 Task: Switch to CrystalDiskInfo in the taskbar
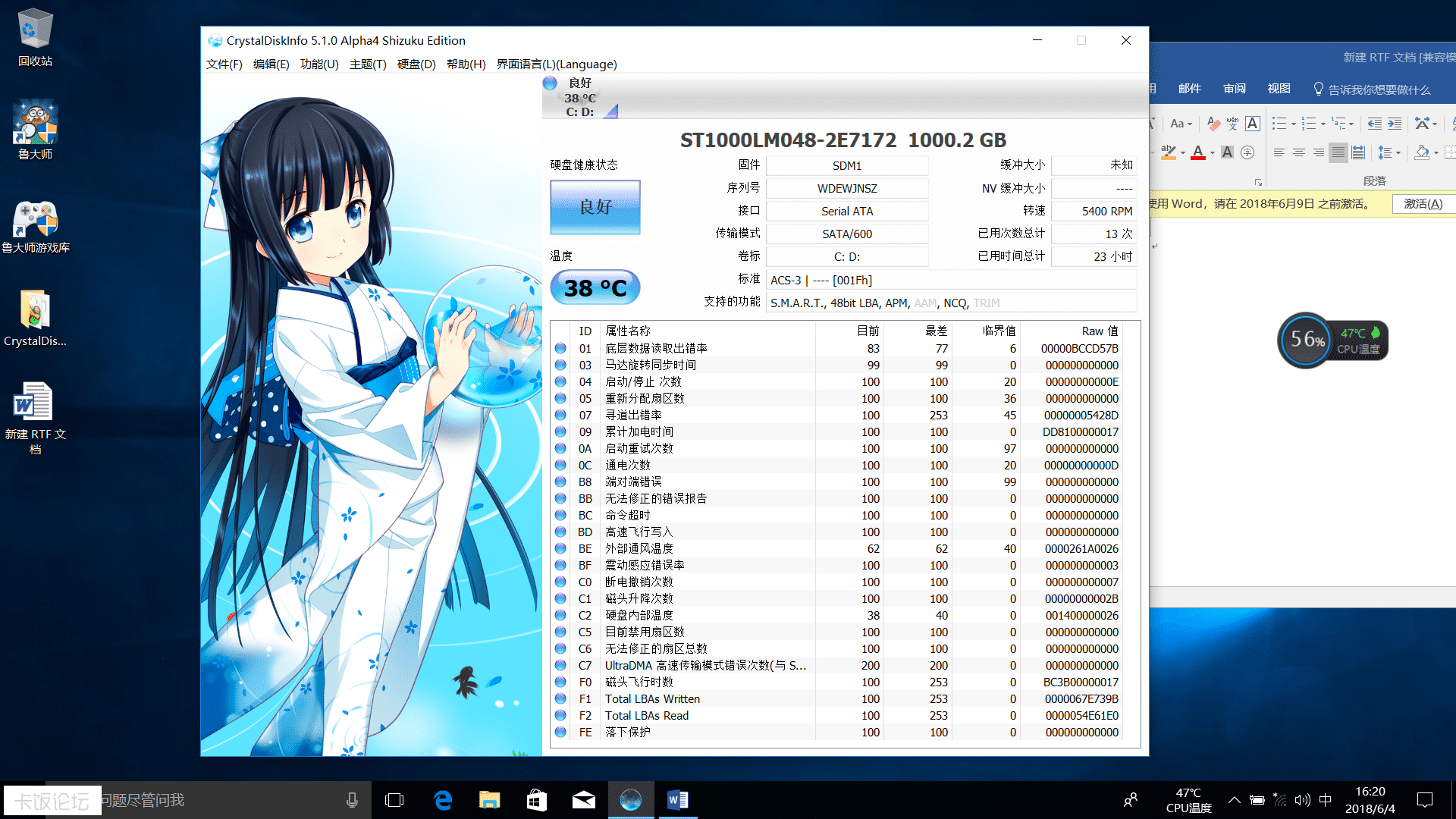click(631, 800)
